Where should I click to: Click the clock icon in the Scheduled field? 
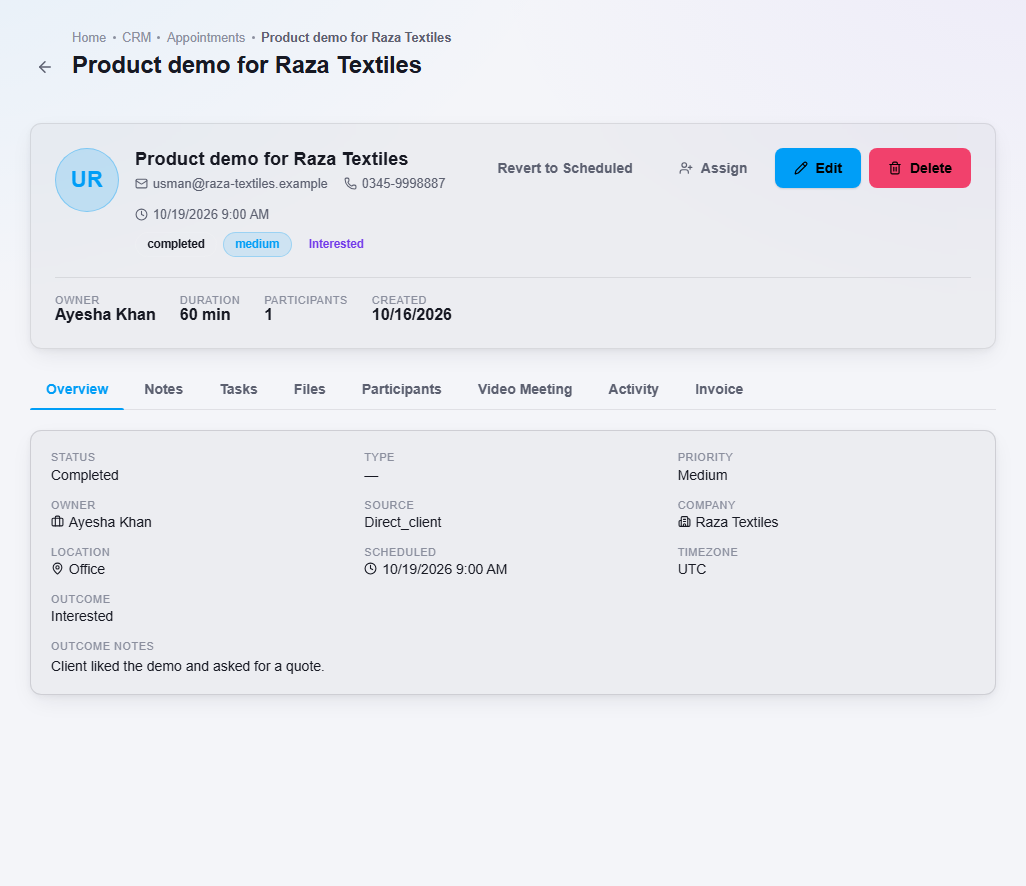point(370,569)
